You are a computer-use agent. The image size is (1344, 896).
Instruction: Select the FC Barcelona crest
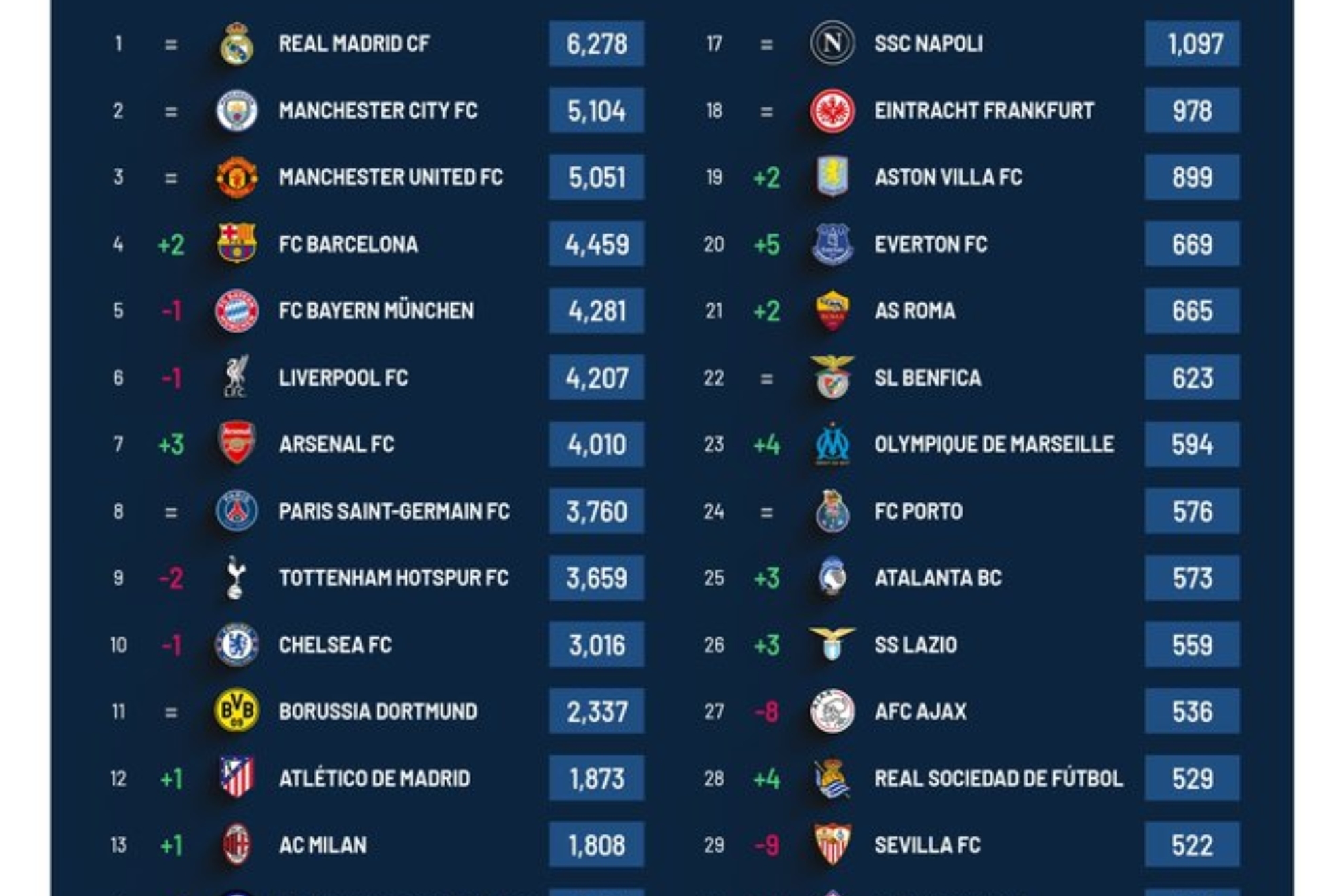(x=237, y=244)
